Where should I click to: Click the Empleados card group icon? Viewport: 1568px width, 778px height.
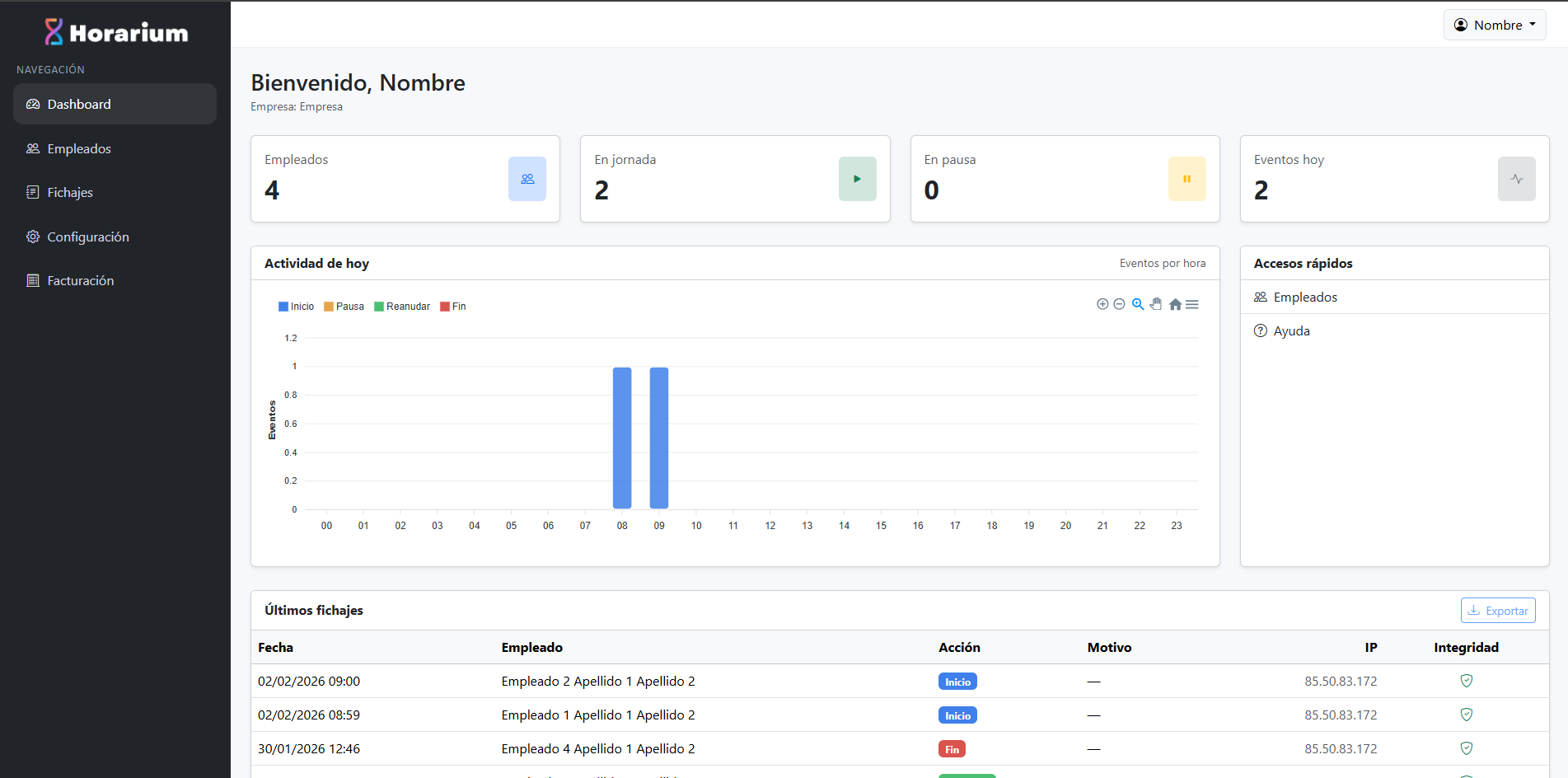tap(527, 179)
